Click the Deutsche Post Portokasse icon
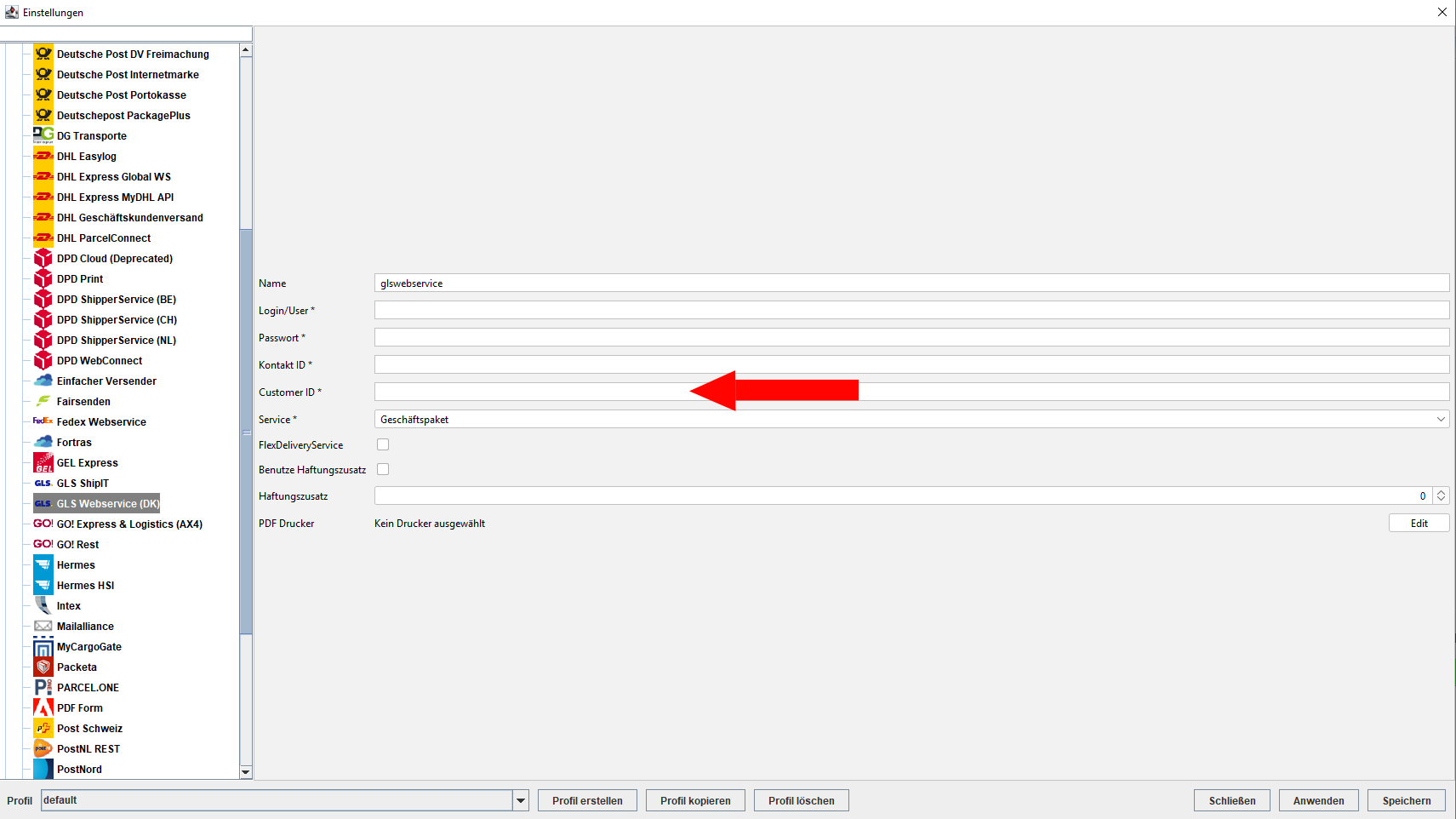The image size is (1456, 819). coord(43,94)
